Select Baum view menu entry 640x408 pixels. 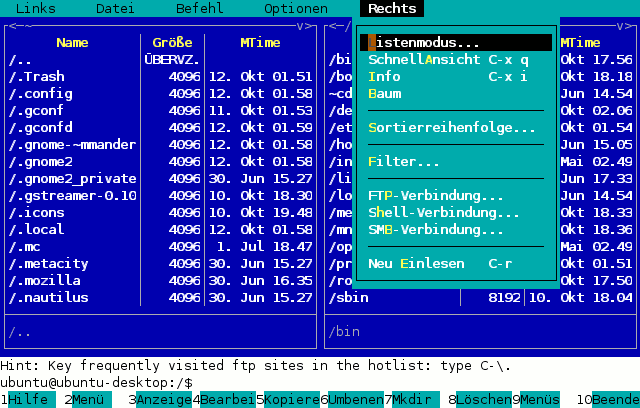coord(385,93)
